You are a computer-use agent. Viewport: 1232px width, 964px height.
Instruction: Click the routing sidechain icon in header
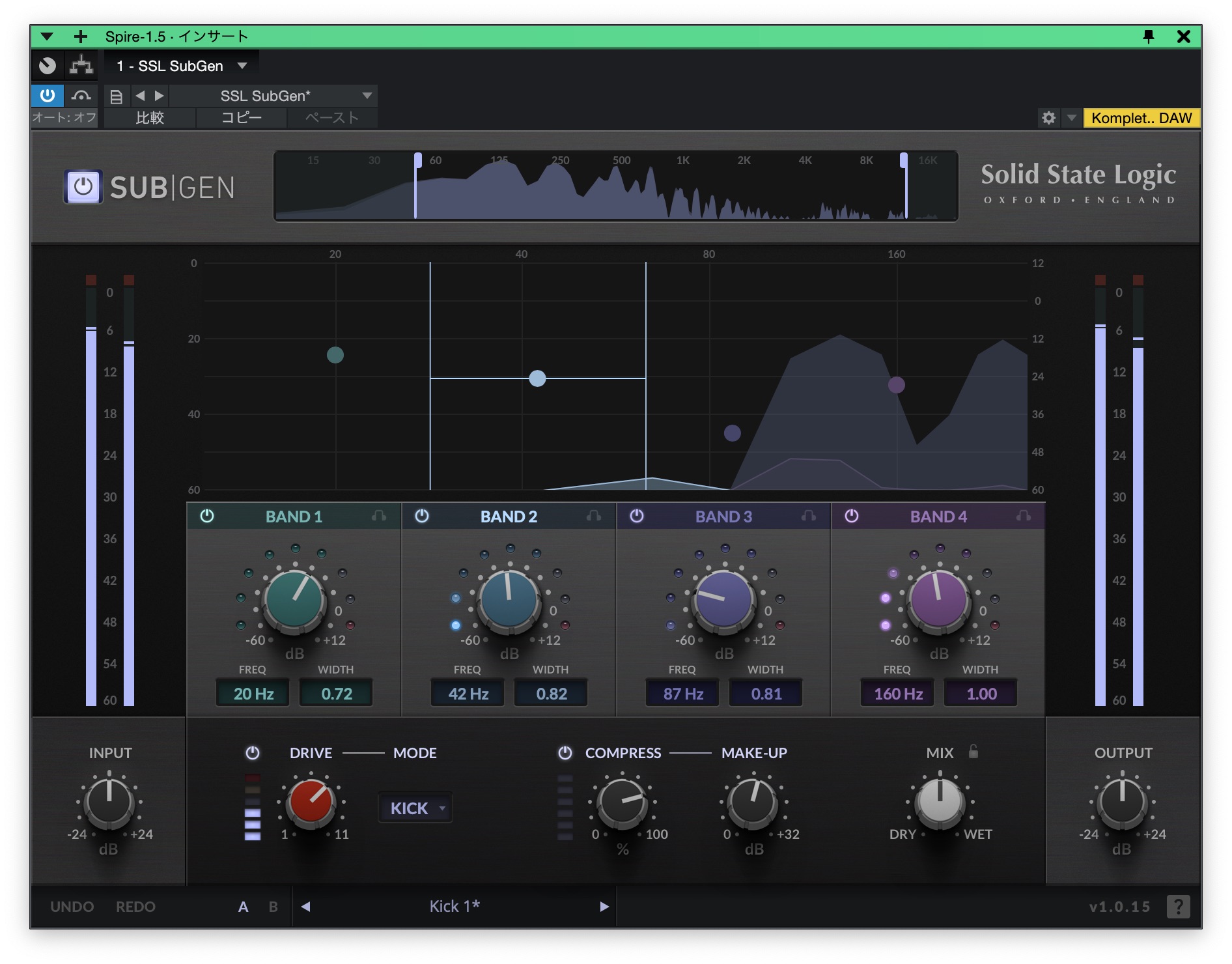(81, 65)
